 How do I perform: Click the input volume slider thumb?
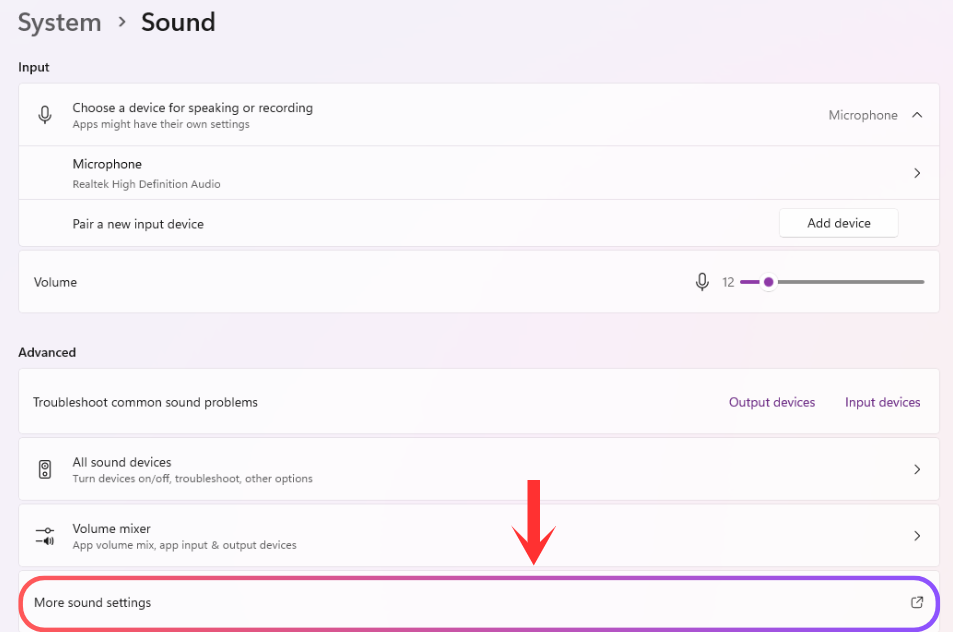[x=768, y=282]
